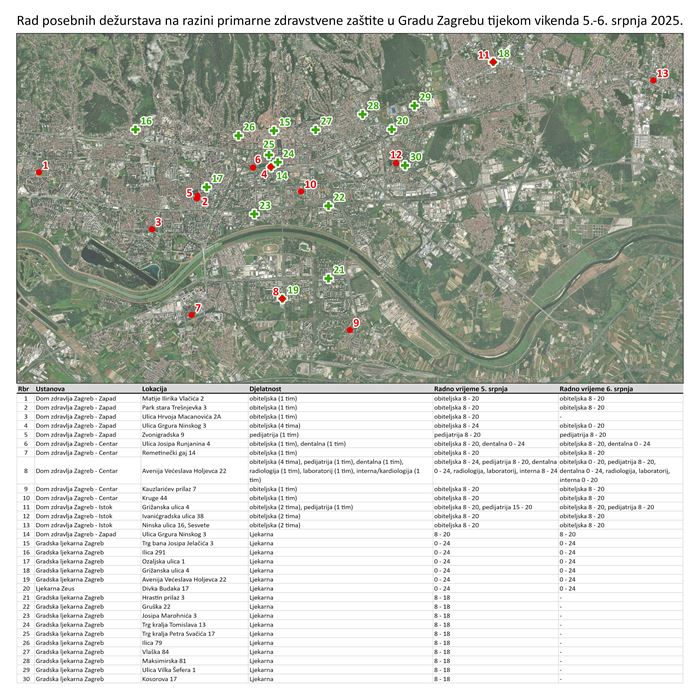The height and width of the screenshot is (700, 700).
Task: Click the Radno vrijeme 6. srpnja header
Action: [596, 387]
